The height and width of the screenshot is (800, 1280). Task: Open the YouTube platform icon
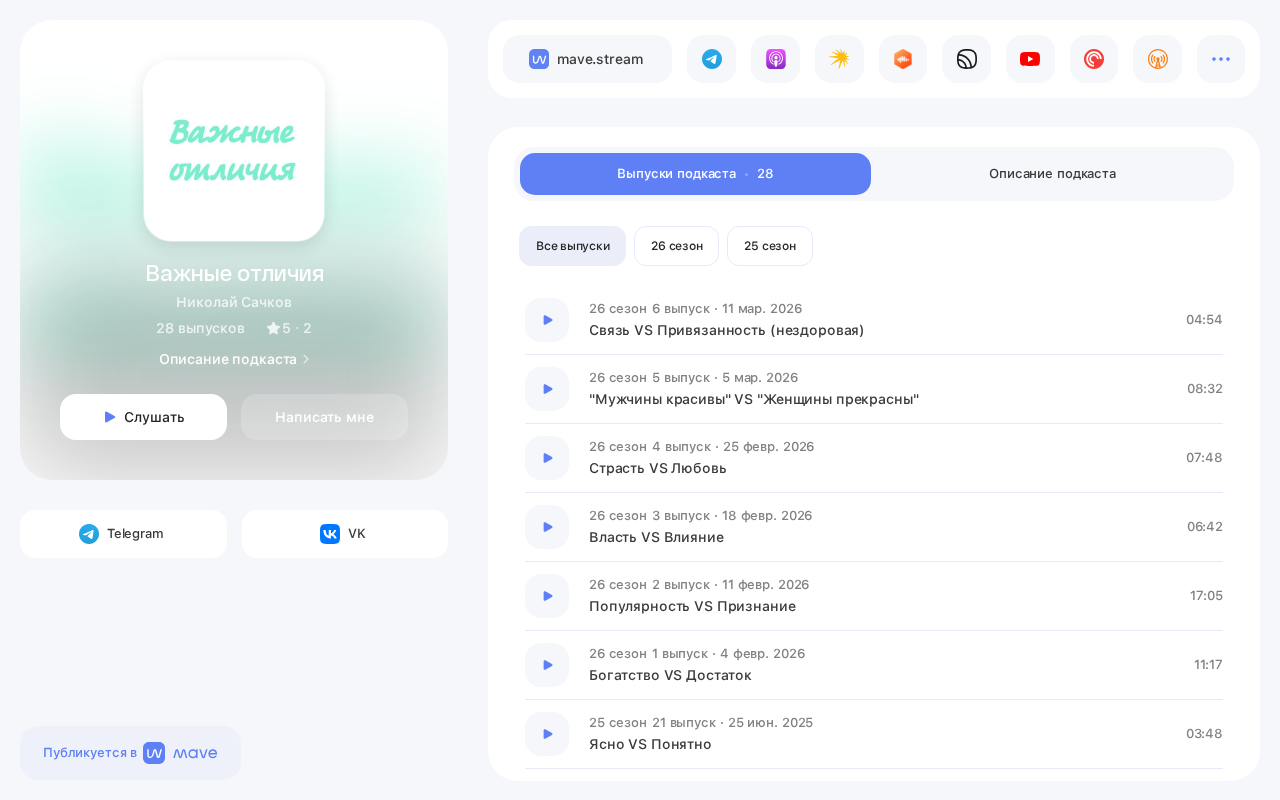click(x=1030, y=59)
